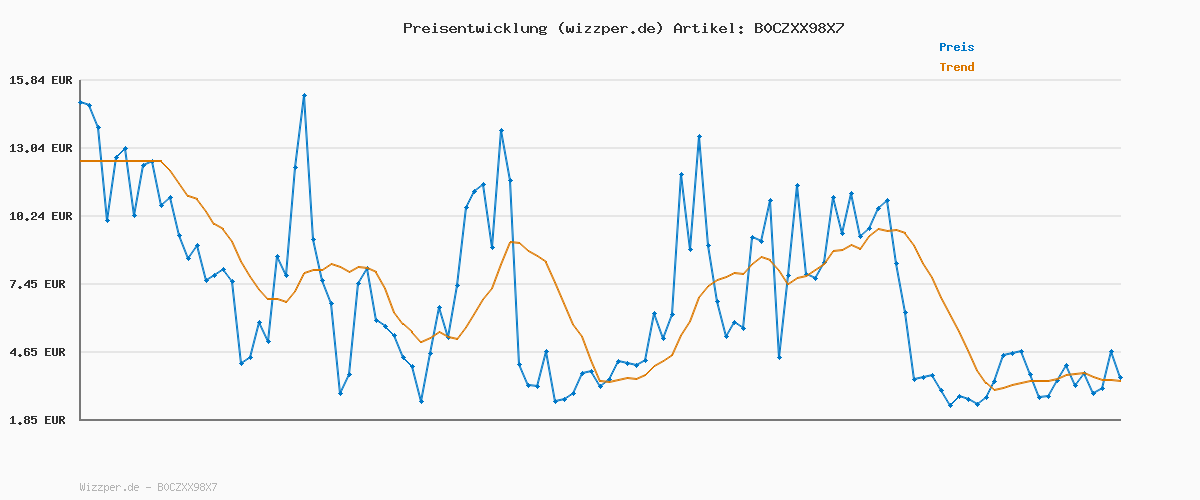The width and height of the screenshot is (1200, 500).
Task: Click the horizontal x-axis baseline
Action: [600, 420]
